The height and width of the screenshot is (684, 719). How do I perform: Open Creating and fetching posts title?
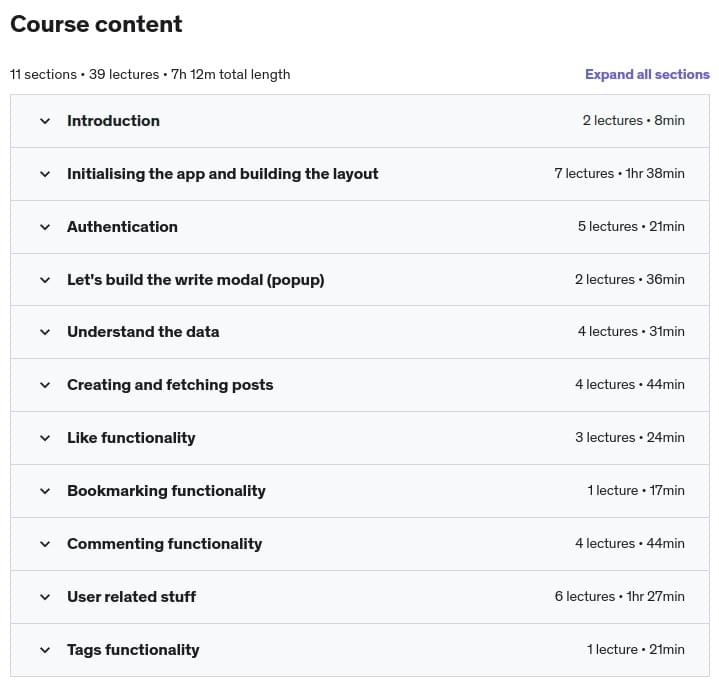point(170,385)
